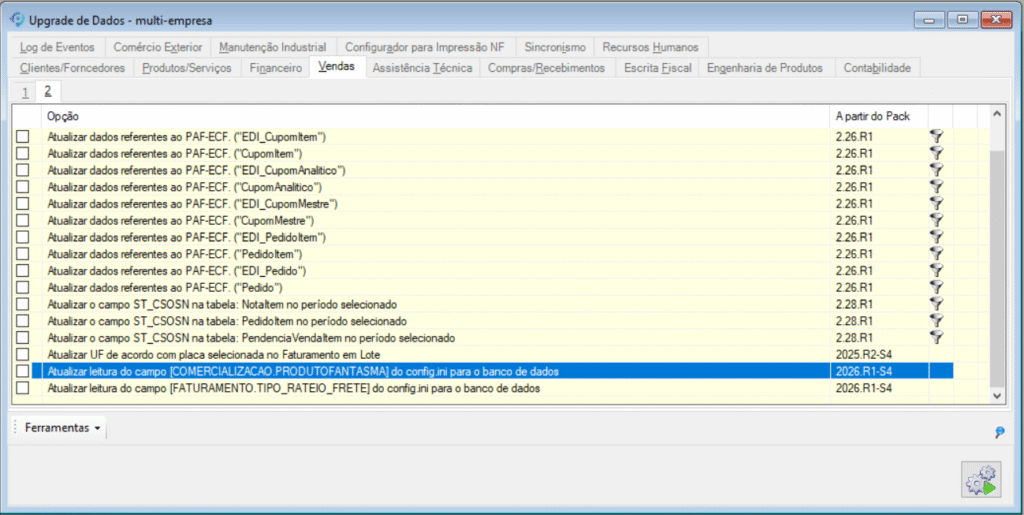Click the pin icon at bottom right

tap(999, 432)
